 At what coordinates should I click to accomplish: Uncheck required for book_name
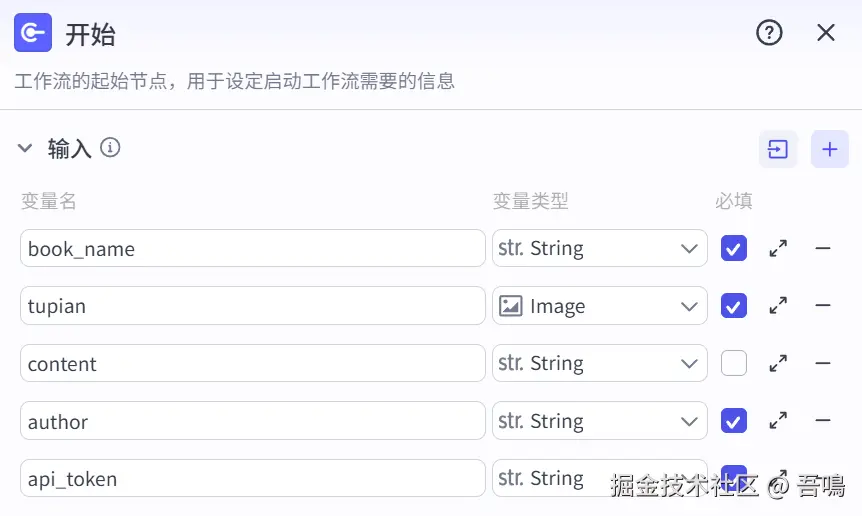click(x=734, y=248)
